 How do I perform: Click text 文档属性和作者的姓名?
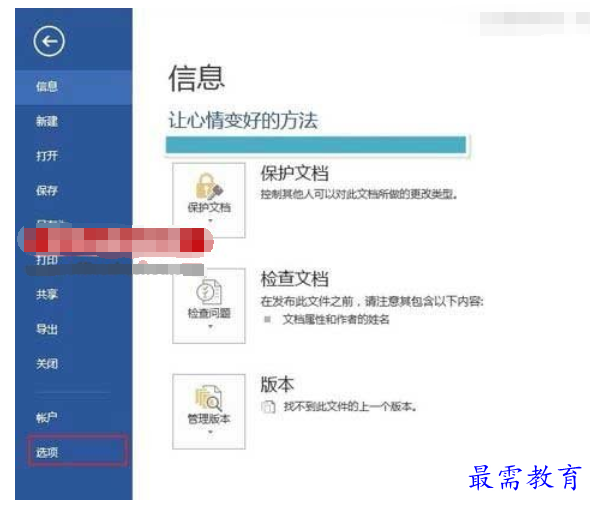[336, 319]
